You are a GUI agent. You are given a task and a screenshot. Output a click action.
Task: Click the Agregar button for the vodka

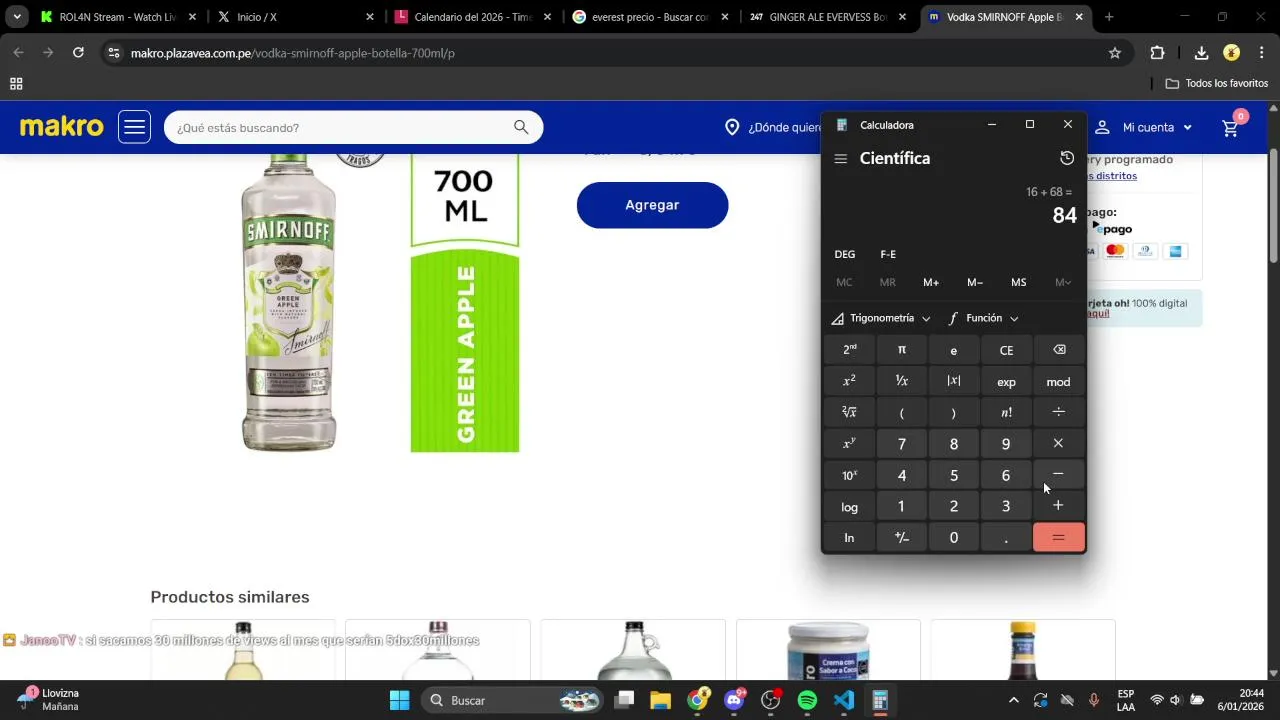click(652, 205)
